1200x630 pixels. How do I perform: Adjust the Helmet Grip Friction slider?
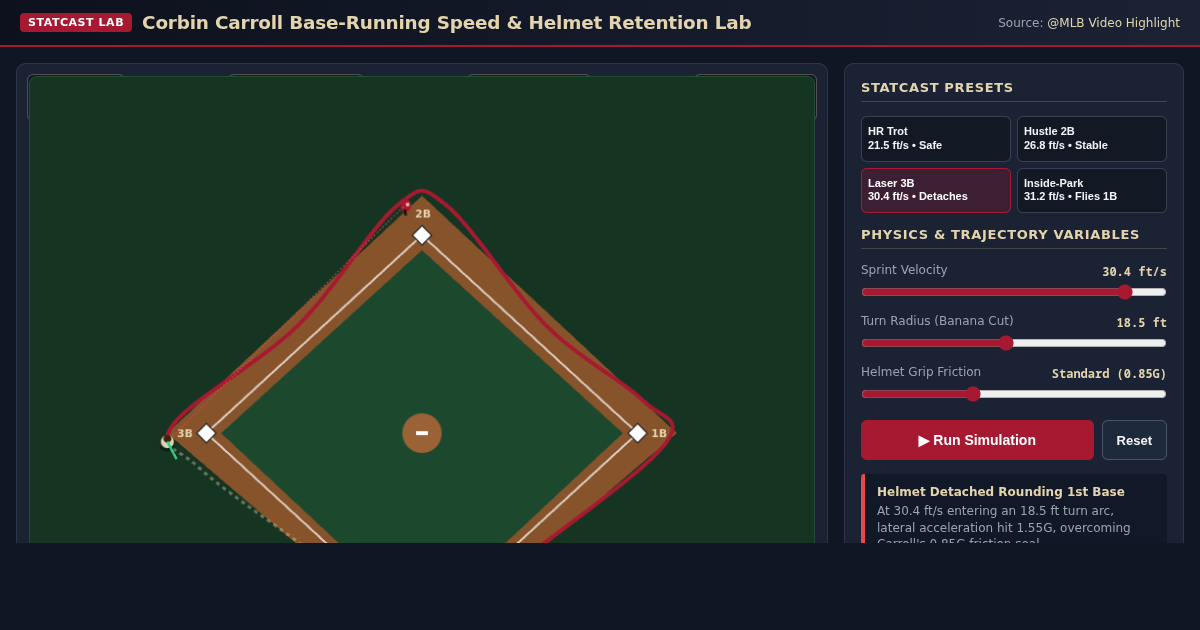click(1014, 394)
